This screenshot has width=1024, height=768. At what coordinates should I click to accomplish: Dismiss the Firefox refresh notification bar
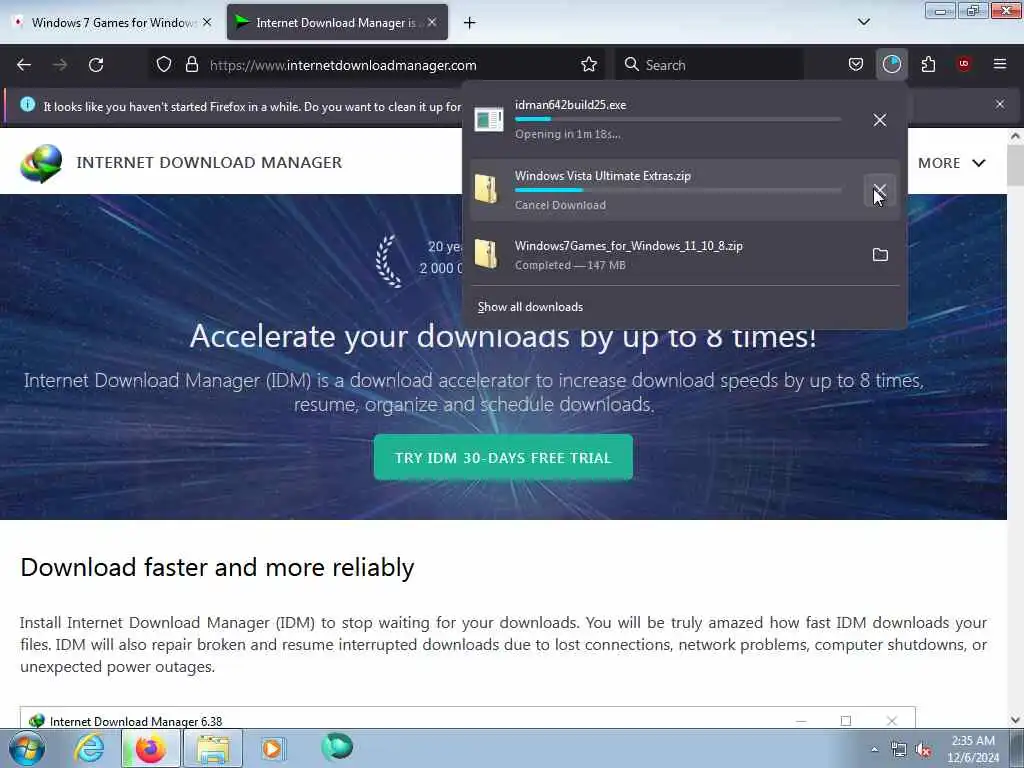(x=1000, y=104)
